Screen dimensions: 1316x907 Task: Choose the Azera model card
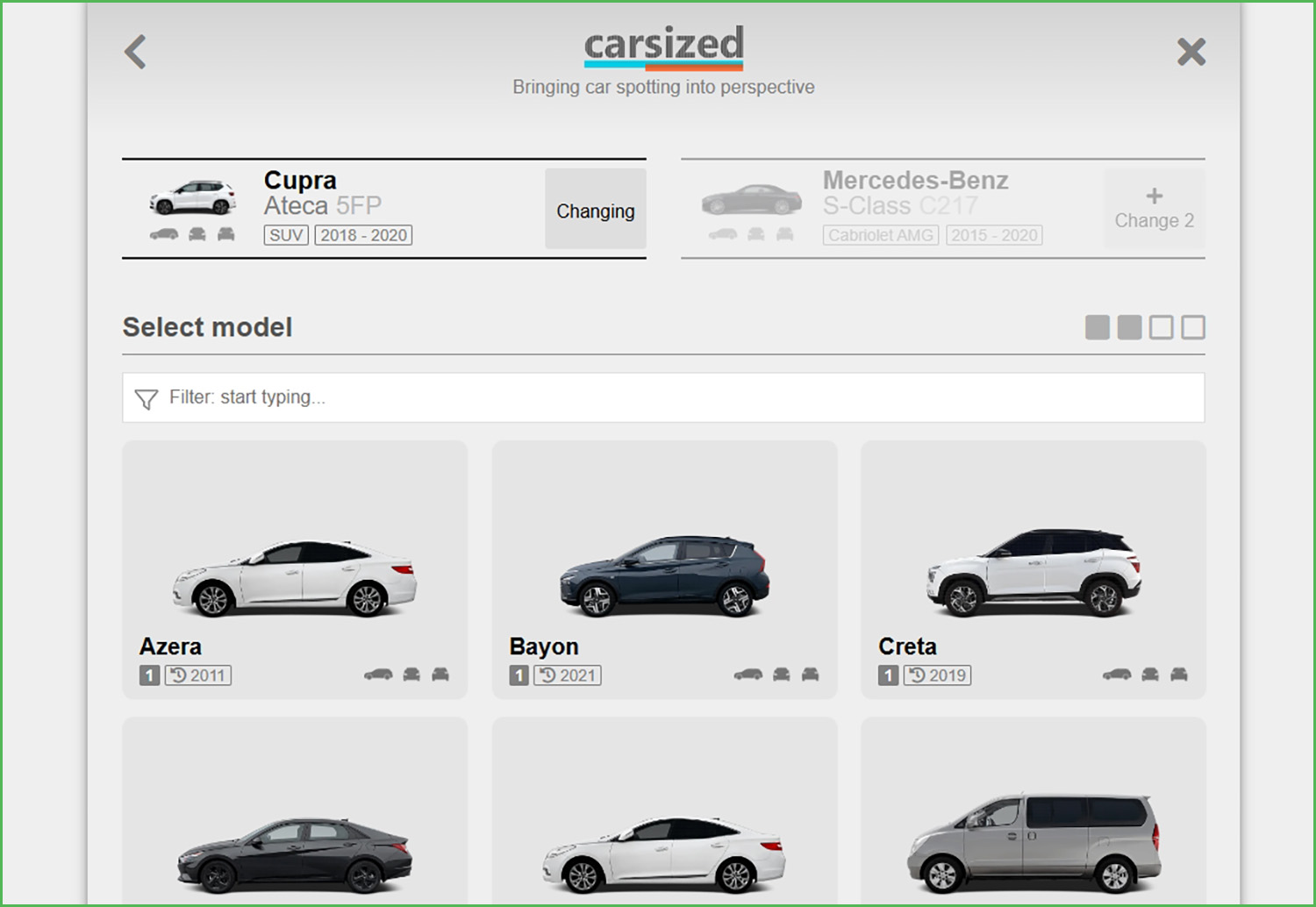[295, 569]
